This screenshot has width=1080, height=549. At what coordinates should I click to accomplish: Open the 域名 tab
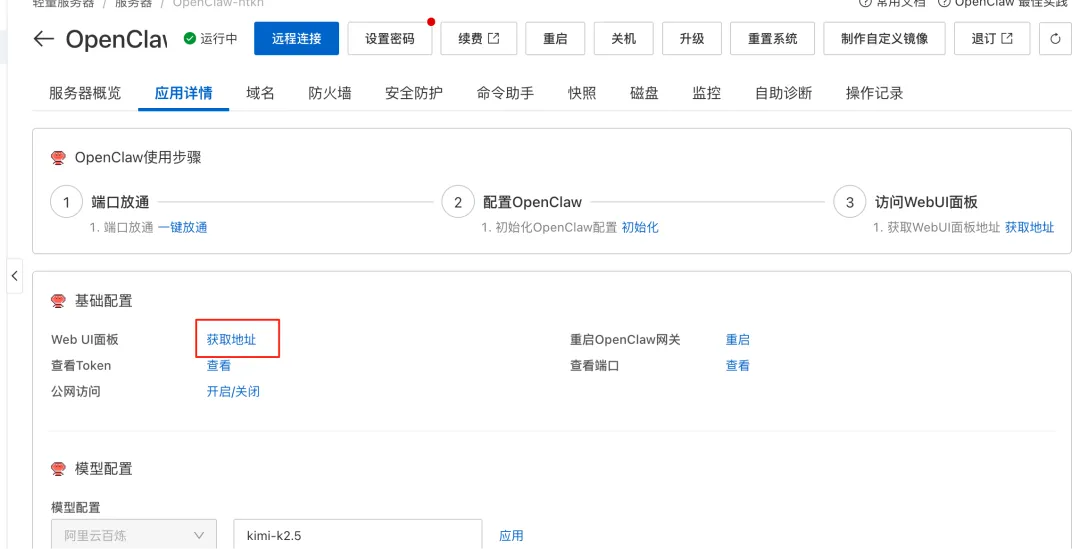[260, 93]
